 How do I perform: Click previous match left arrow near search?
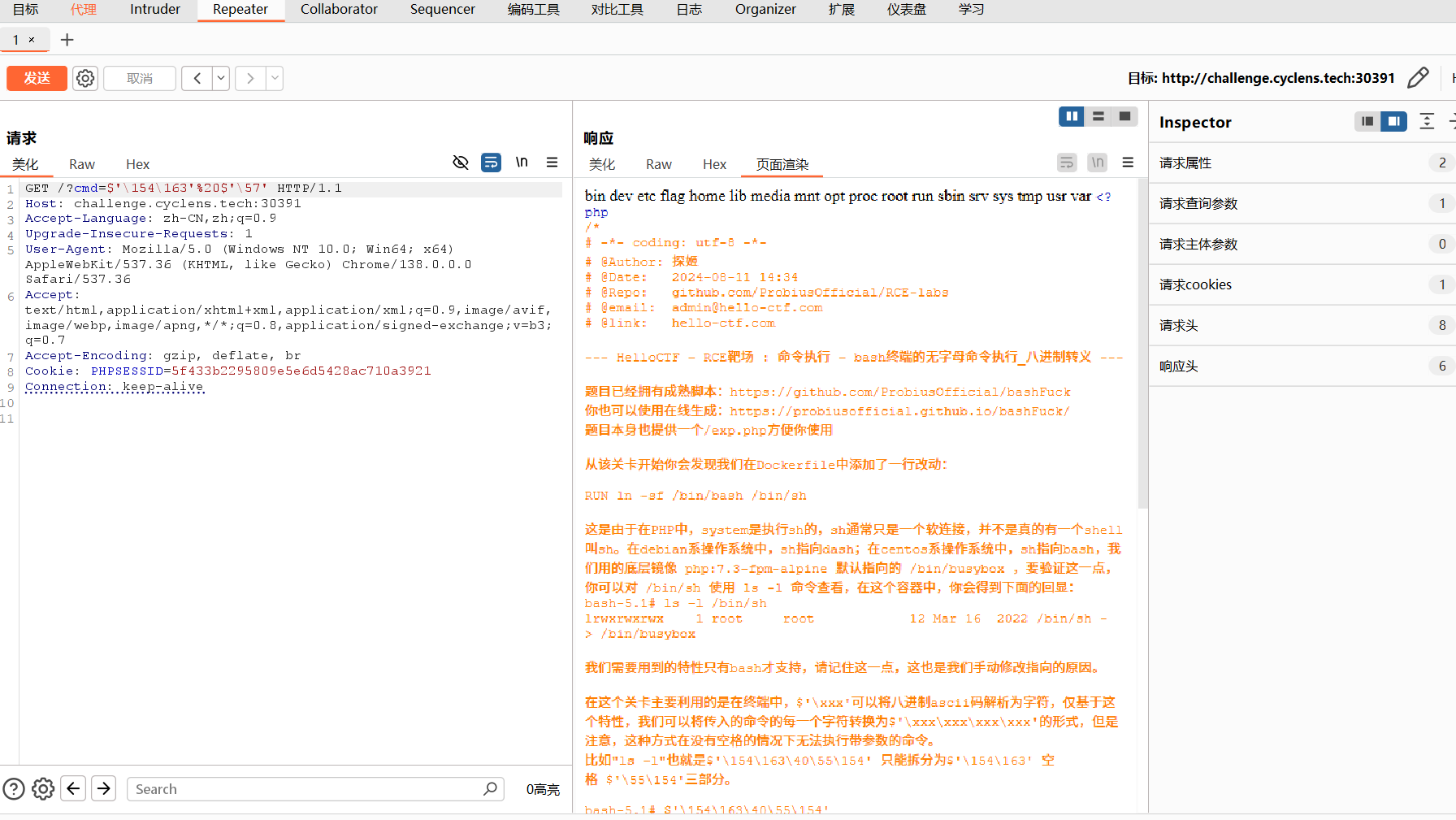tap(73, 788)
